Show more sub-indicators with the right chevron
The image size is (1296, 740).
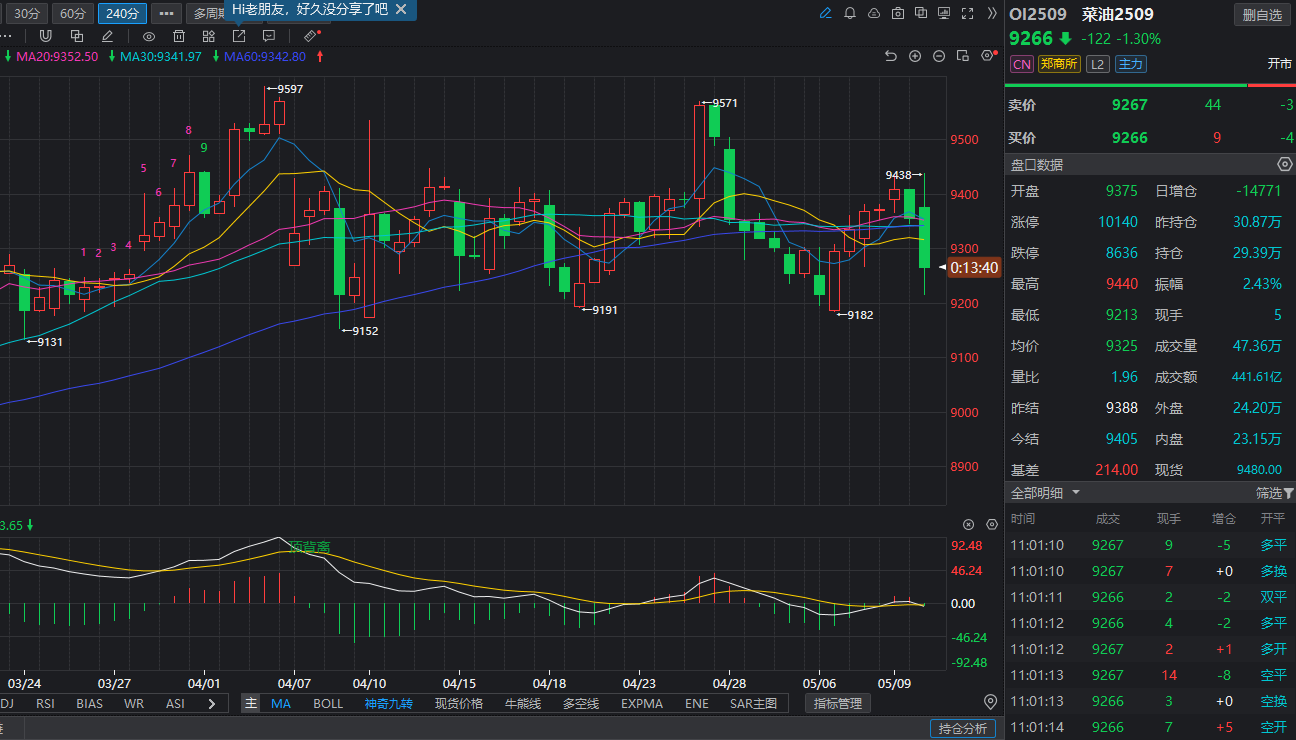click(211, 703)
